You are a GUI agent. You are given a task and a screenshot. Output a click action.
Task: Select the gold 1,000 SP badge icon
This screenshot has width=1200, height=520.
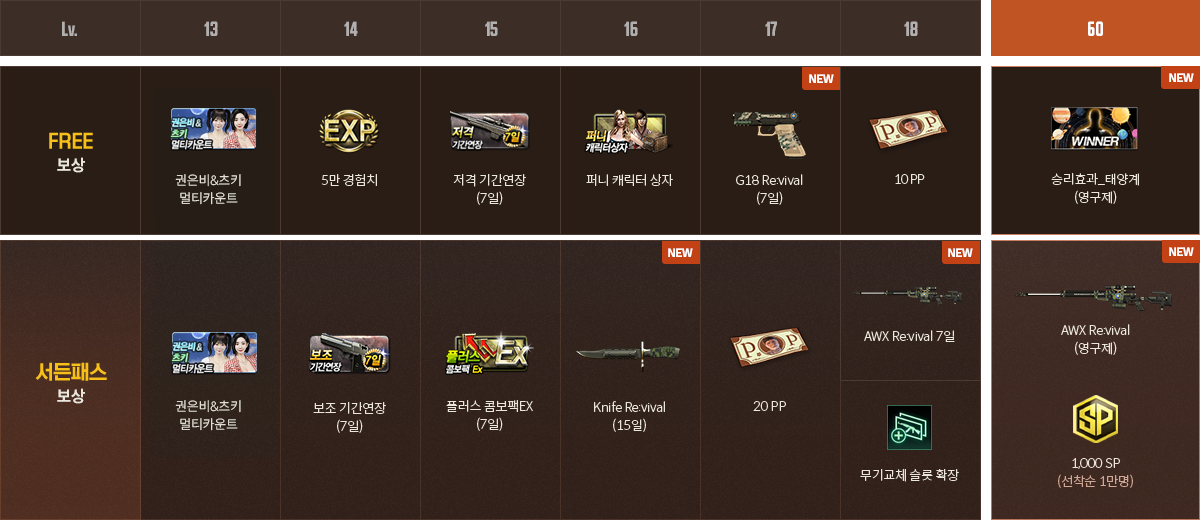tap(1094, 419)
